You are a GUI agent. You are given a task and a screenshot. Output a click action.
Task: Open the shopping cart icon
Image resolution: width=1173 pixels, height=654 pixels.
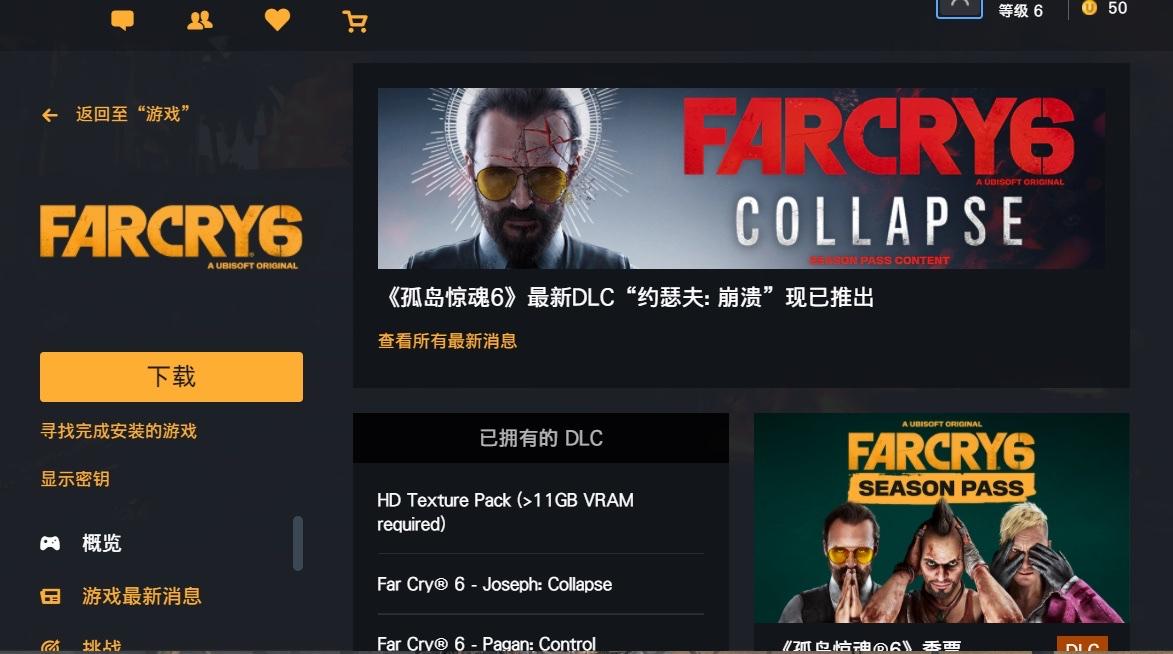[355, 22]
